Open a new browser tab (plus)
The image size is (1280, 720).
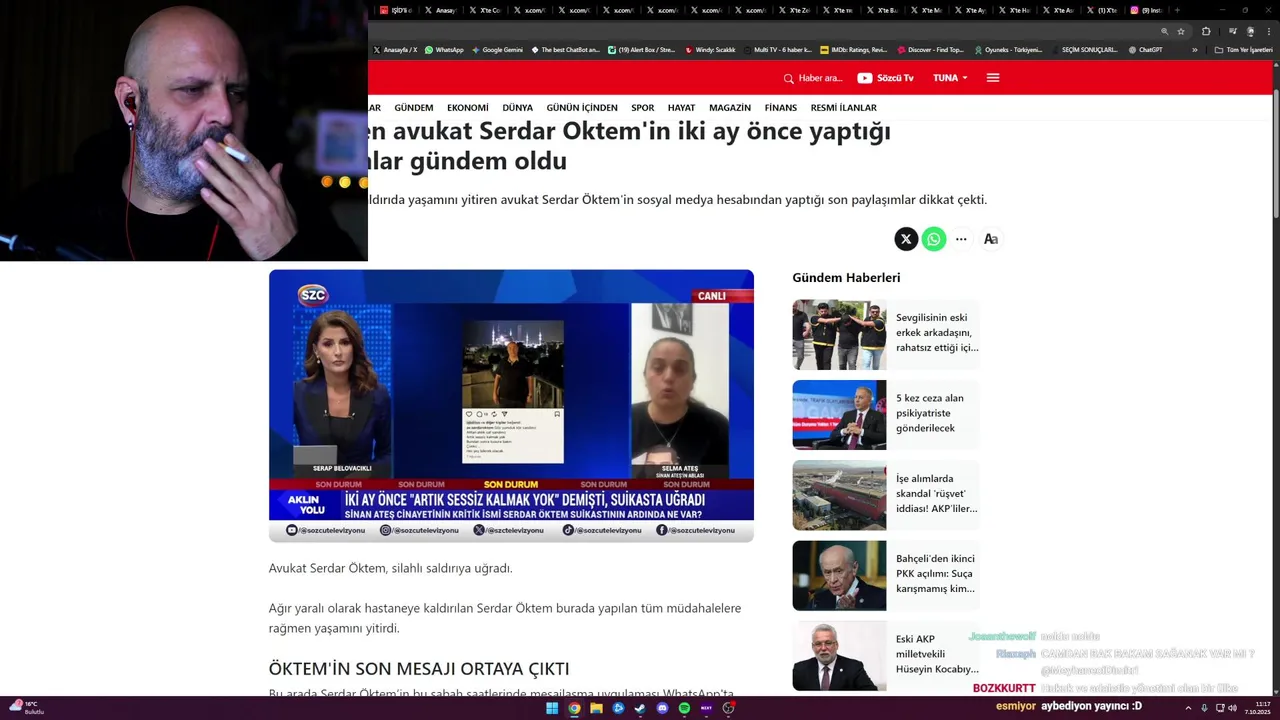tap(1179, 10)
